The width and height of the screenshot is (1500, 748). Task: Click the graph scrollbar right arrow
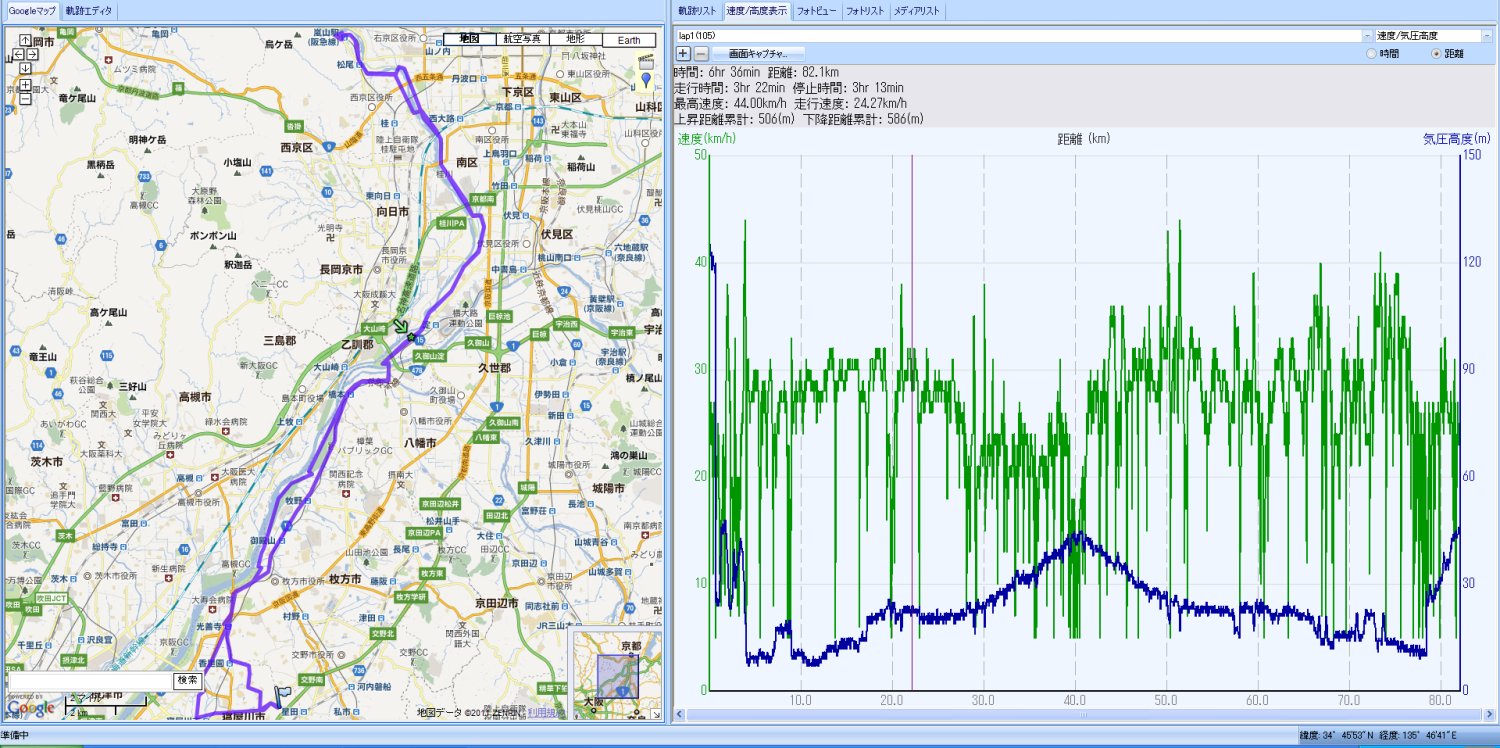point(1488,714)
